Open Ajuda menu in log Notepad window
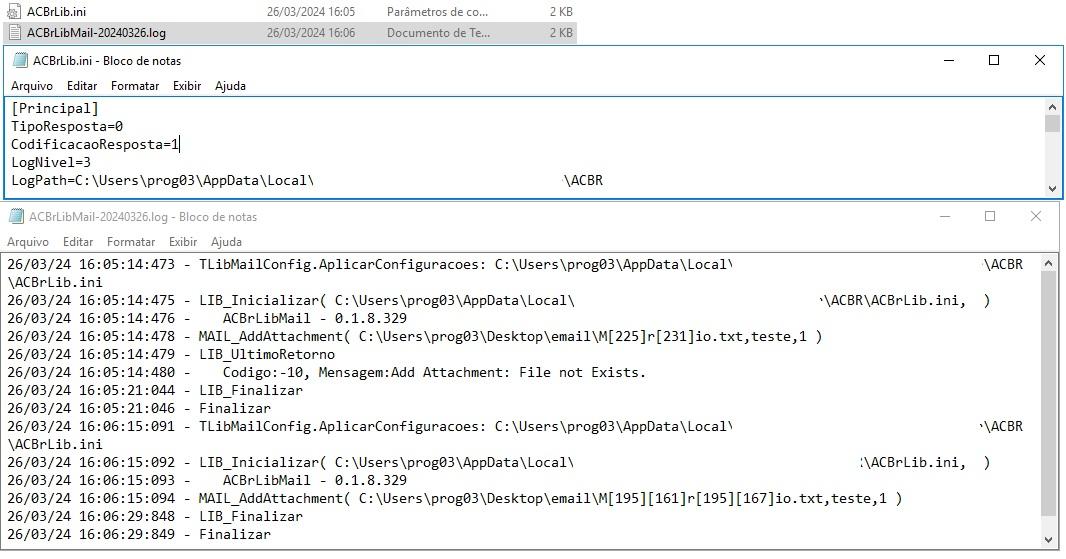This screenshot has height=559, width=1066. coord(226,241)
